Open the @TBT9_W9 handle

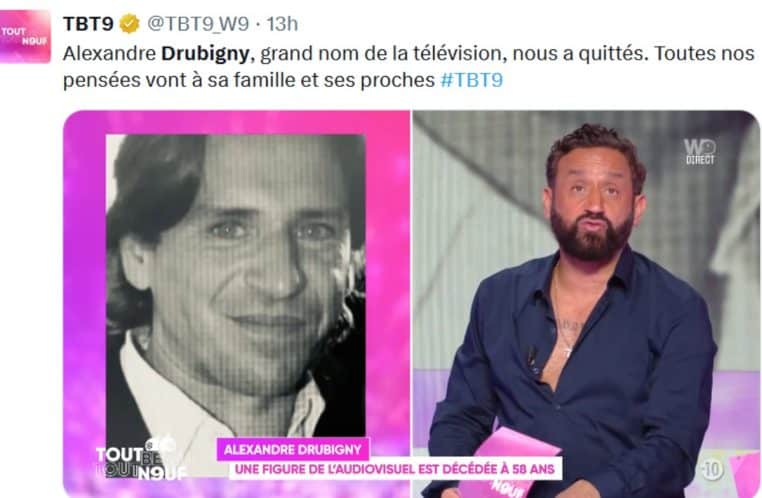click(x=198, y=24)
